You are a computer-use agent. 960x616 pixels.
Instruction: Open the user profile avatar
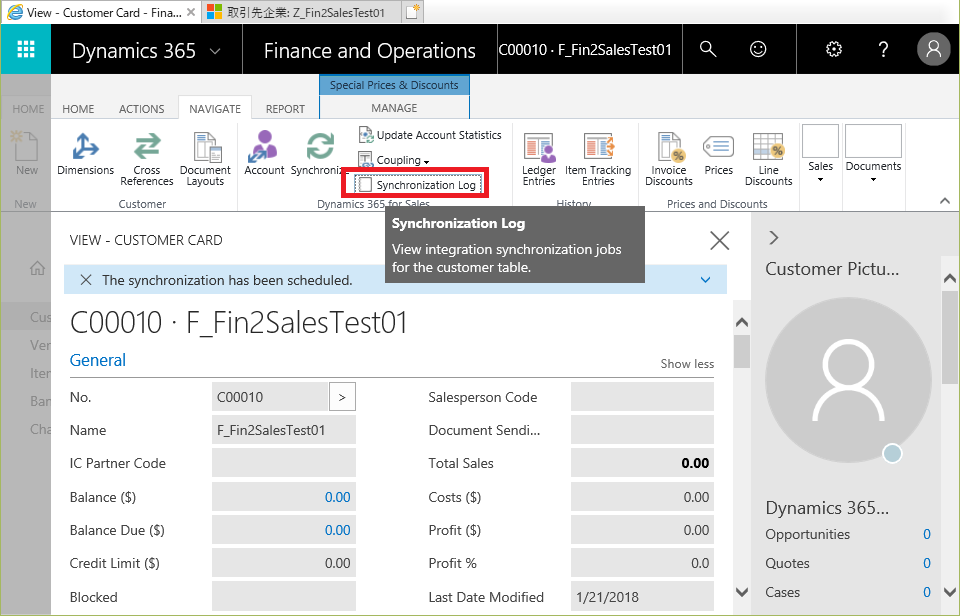click(933, 49)
